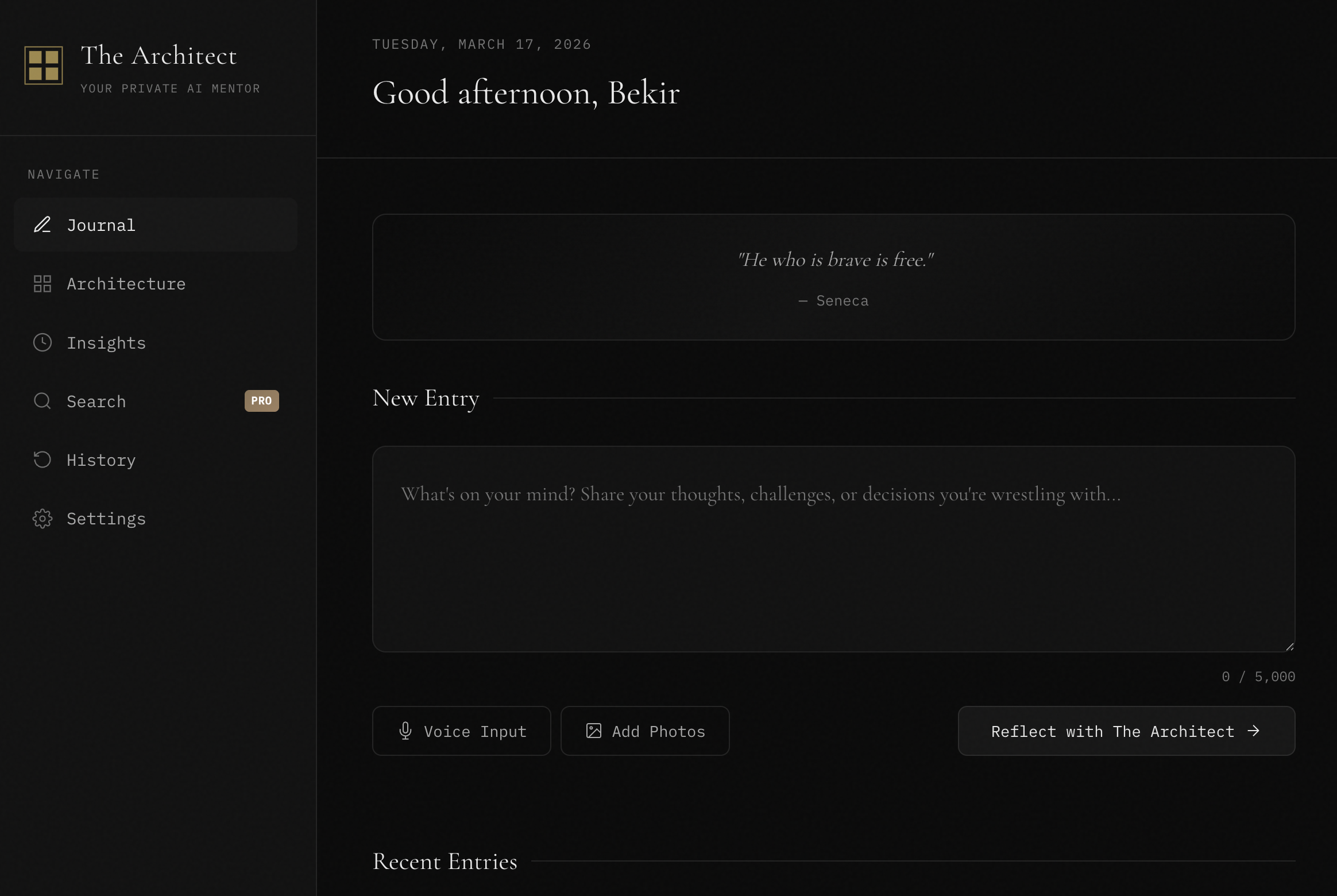Screen dimensions: 1337x896
Task: Click the Settings gear icon
Action: click(42, 519)
